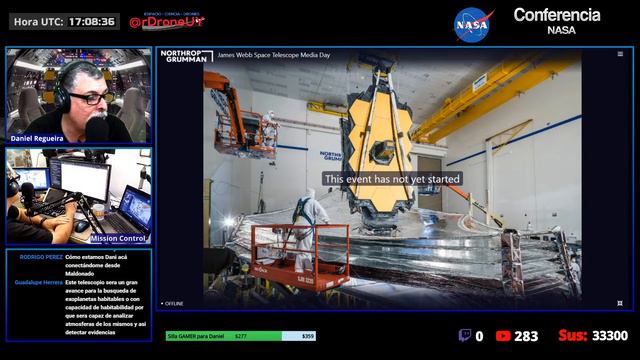
Task: Click the YouTube viewer count icon
Action: pyautogui.click(x=503, y=336)
